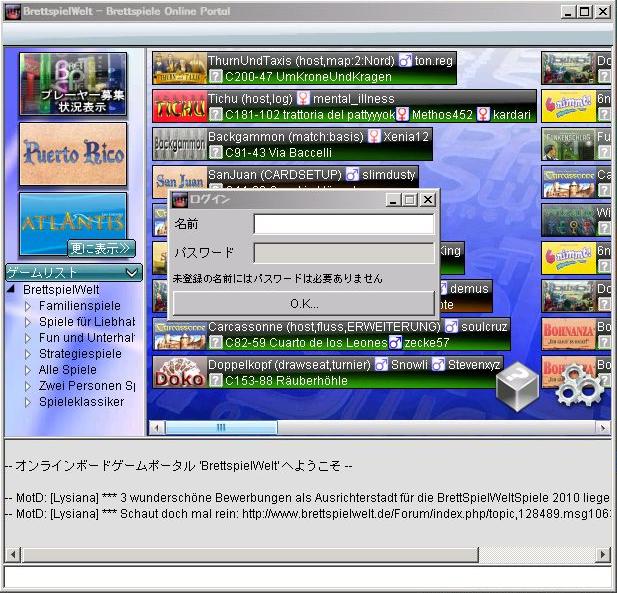Open the gears settings icon
This screenshot has width=617, height=593.
(x=578, y=386)
